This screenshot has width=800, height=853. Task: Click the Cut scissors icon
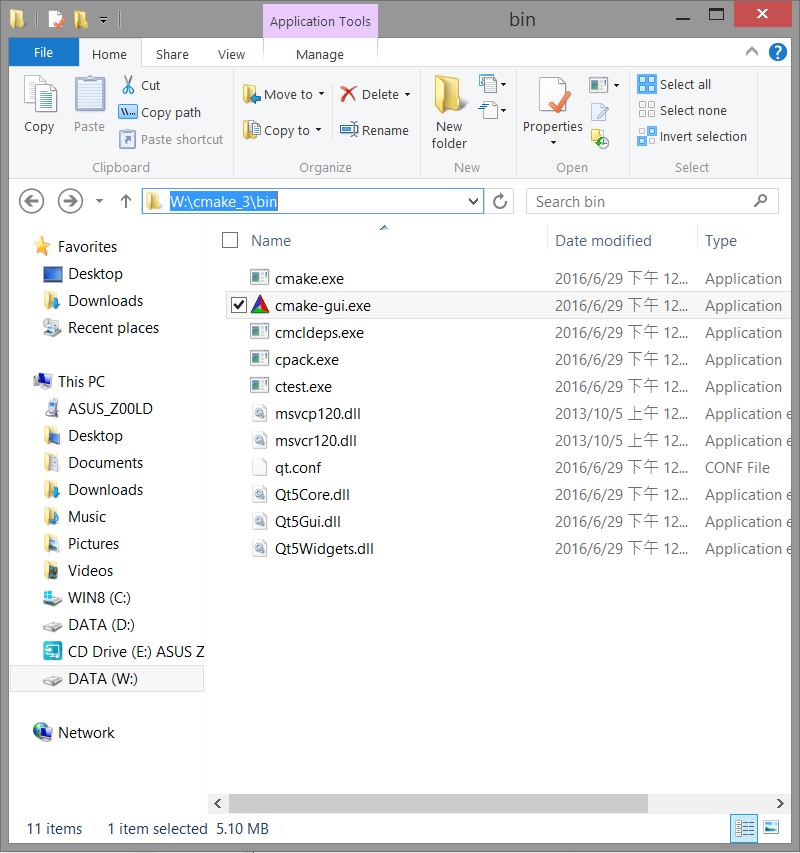128,85
